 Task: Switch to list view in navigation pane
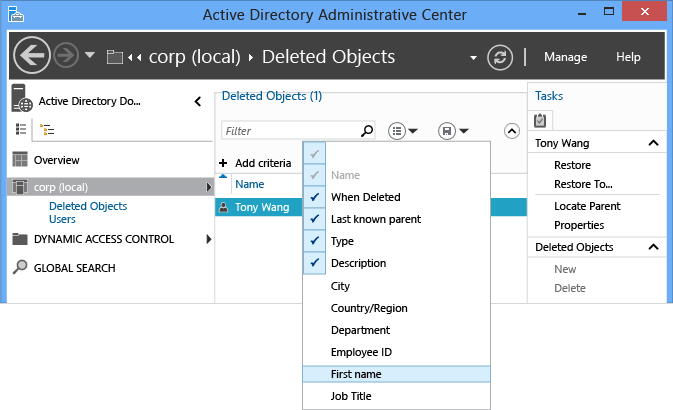coord(21,129)
